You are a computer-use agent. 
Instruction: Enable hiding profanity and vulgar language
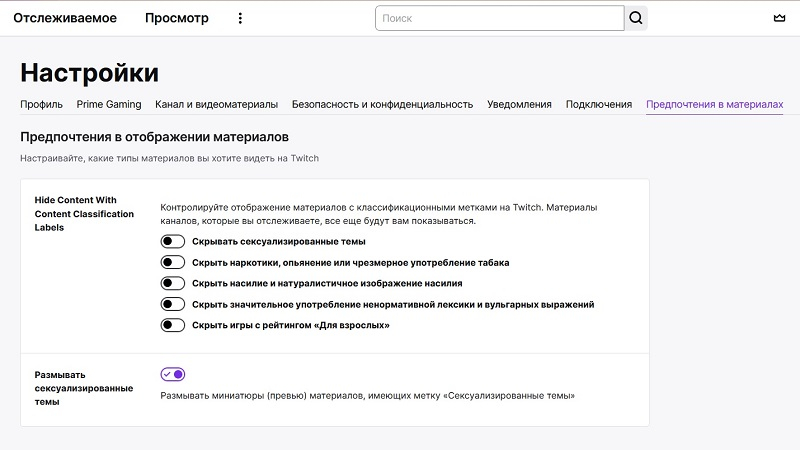(173, 304)
